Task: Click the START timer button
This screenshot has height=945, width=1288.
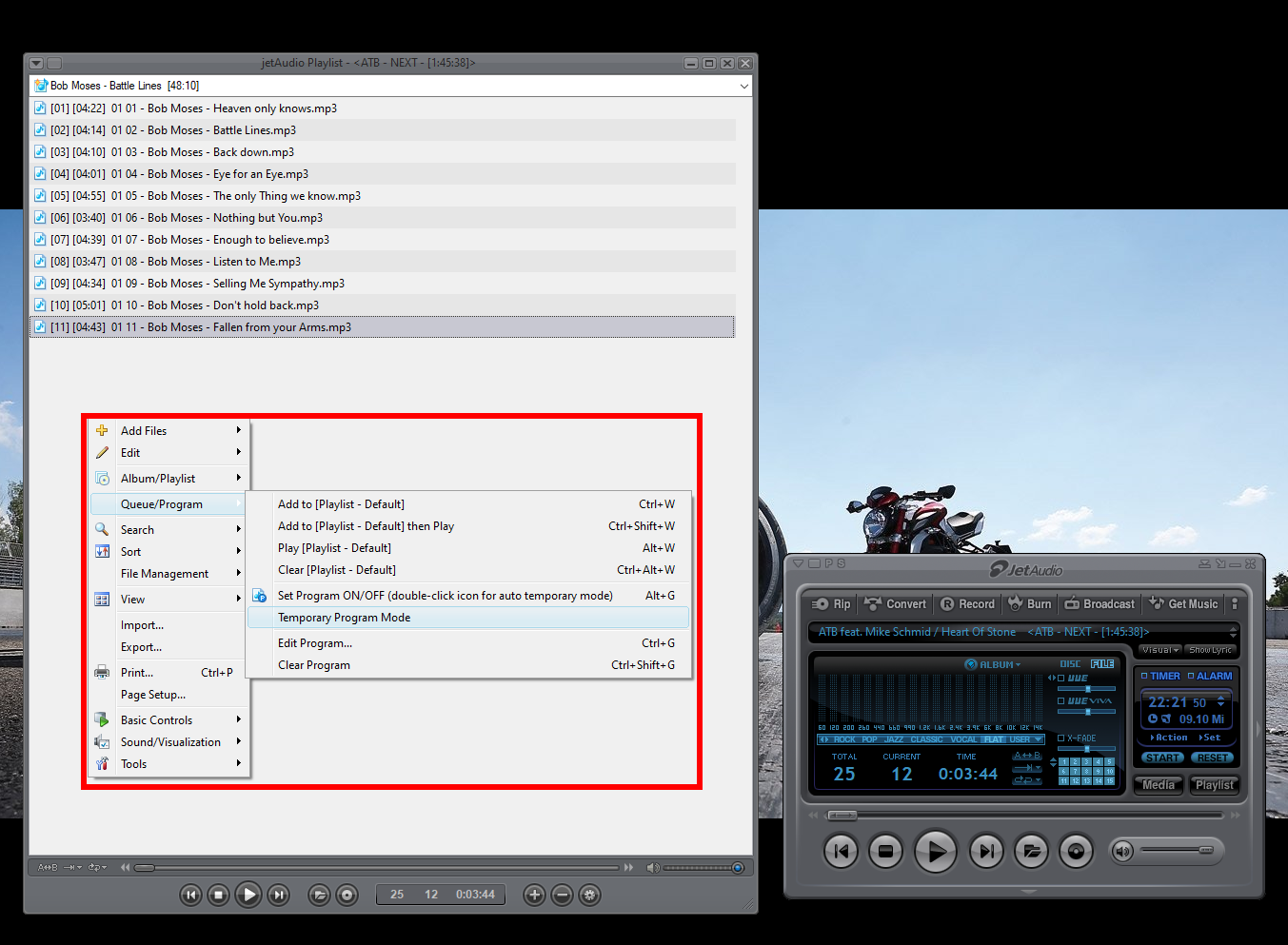Action: point(1162,758)
